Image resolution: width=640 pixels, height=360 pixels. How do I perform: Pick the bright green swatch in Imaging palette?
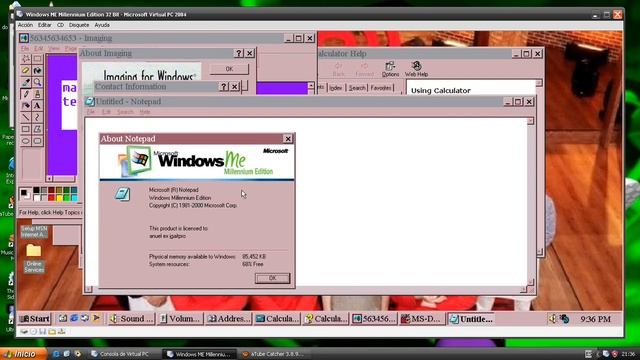tap(66, 198)
